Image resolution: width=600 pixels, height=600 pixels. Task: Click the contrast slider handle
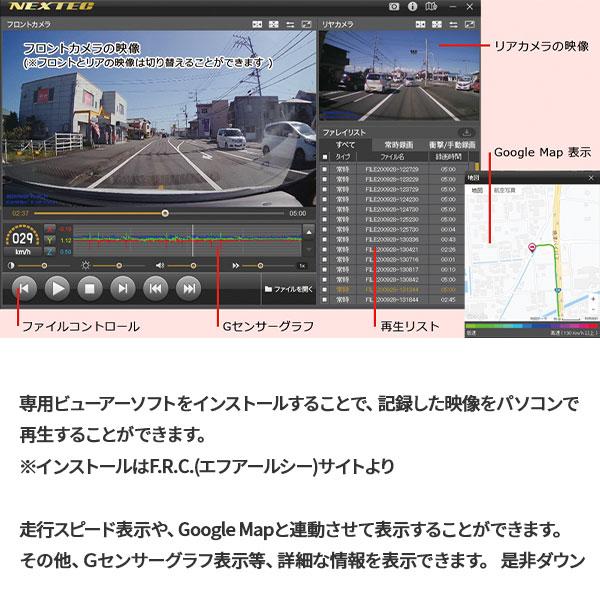44,266
